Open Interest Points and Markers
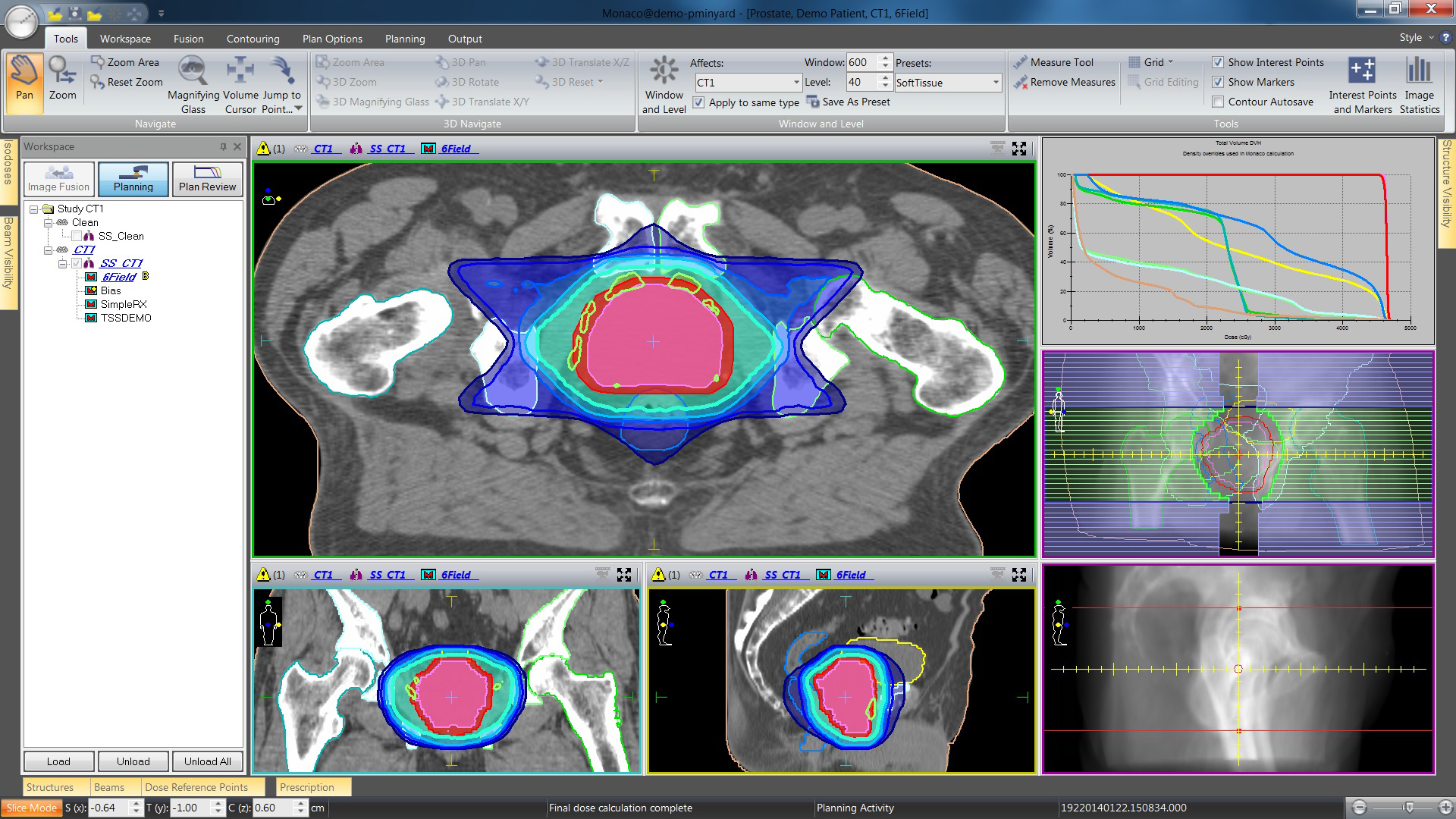The width and height of the screenshot is (1456, 819). pyautogui.click(x=1362, y=84)
